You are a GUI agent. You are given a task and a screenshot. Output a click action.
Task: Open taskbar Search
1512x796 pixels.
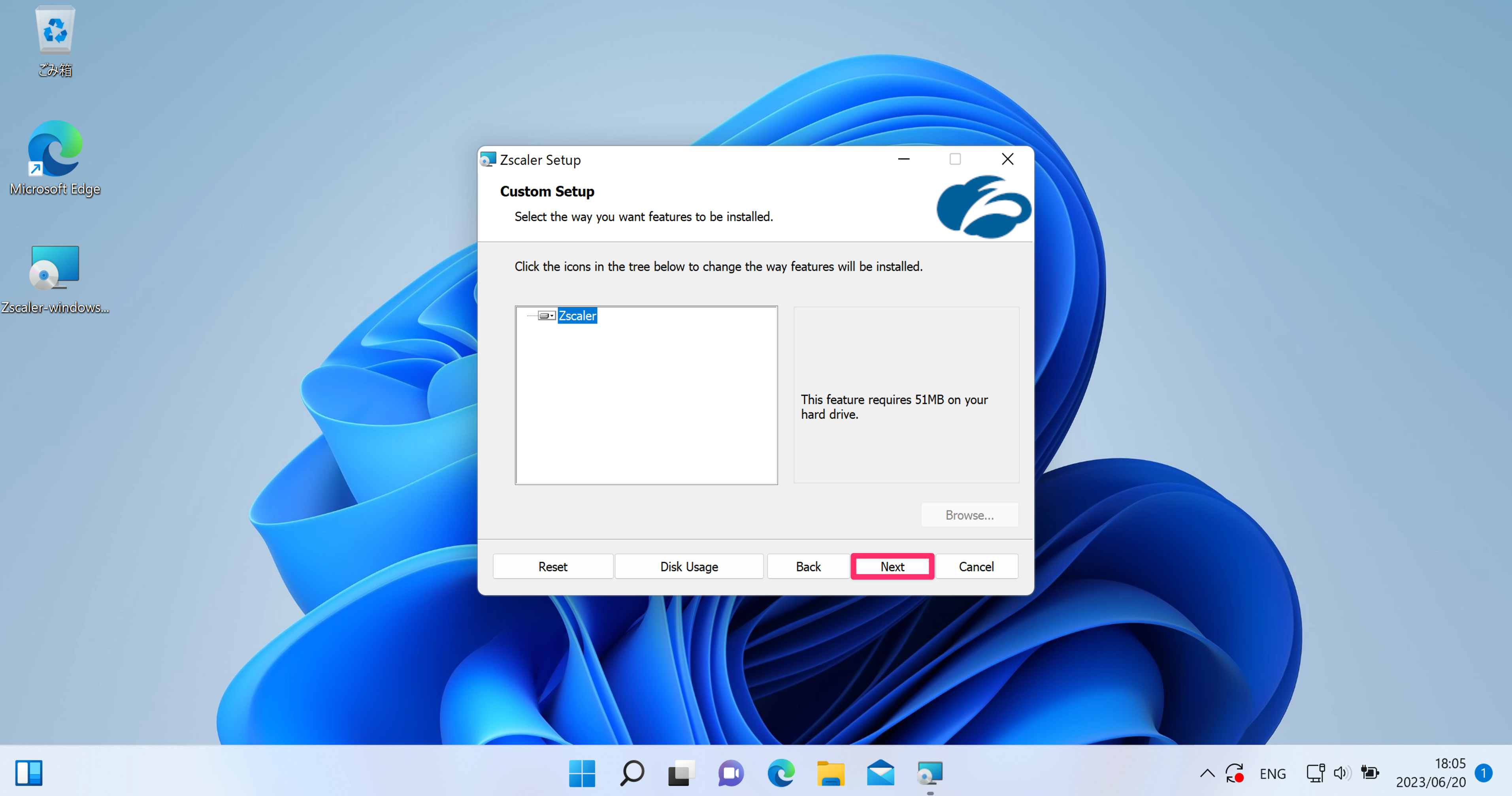coord(632,773)
